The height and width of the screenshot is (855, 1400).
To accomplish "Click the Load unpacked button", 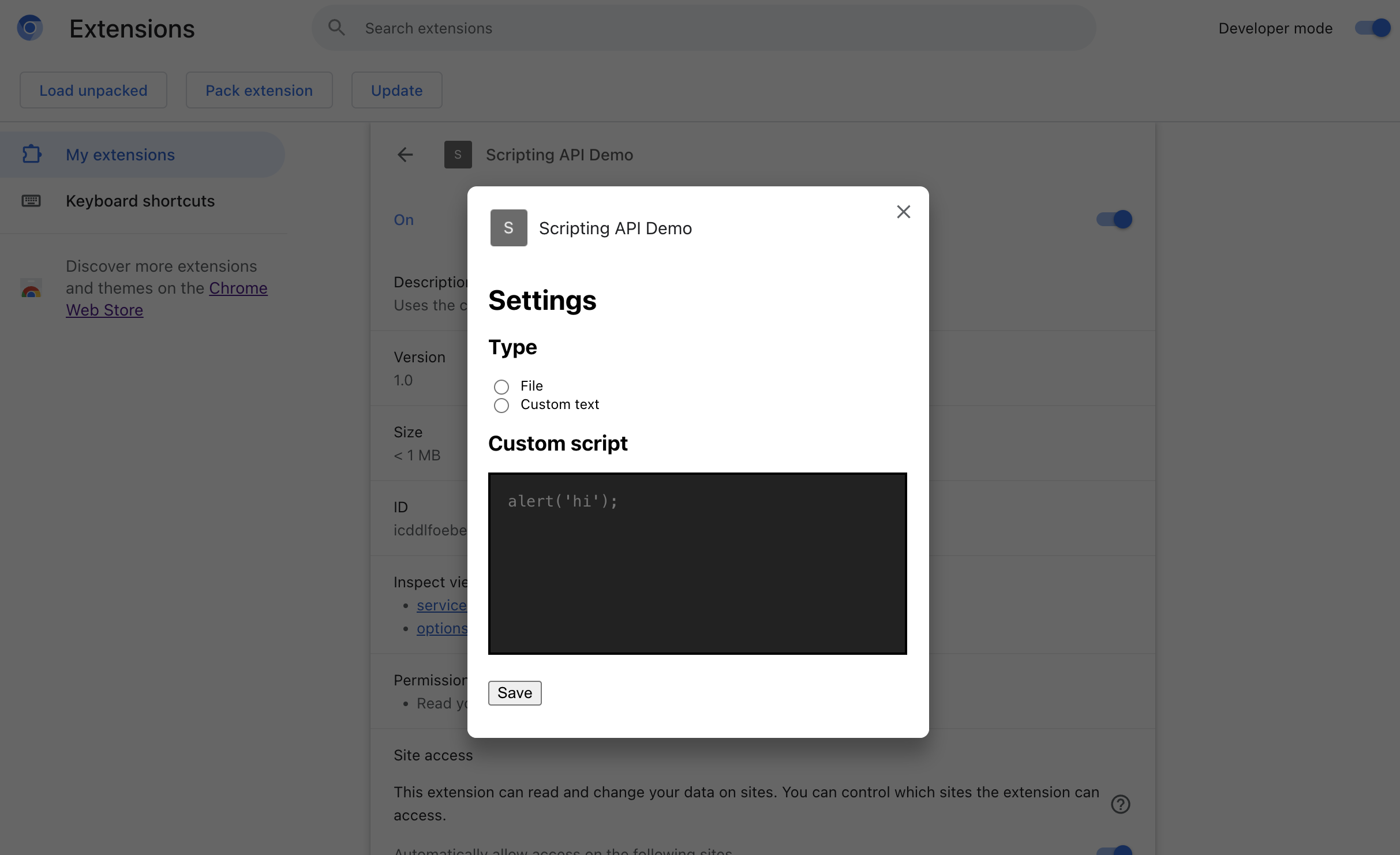I will point(93,90).
